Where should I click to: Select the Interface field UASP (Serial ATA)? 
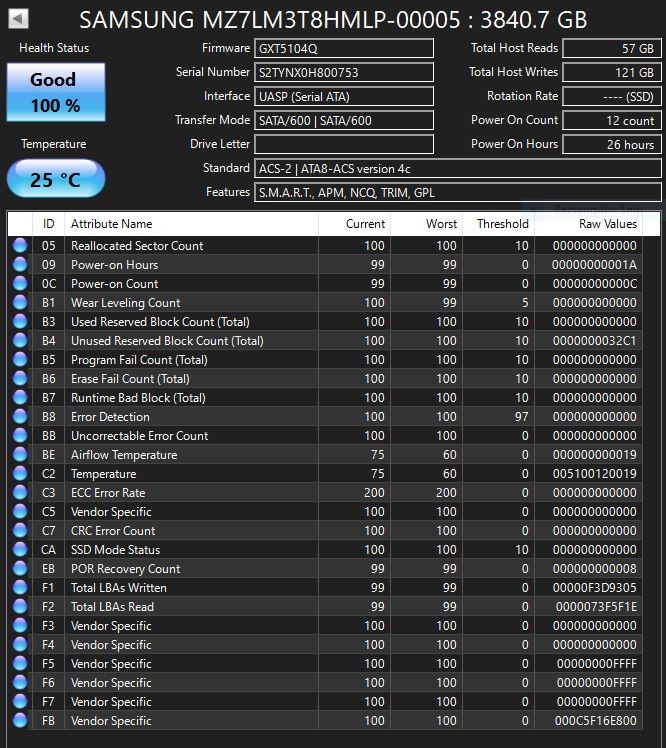pyautogui.click(x=343, y=96)
